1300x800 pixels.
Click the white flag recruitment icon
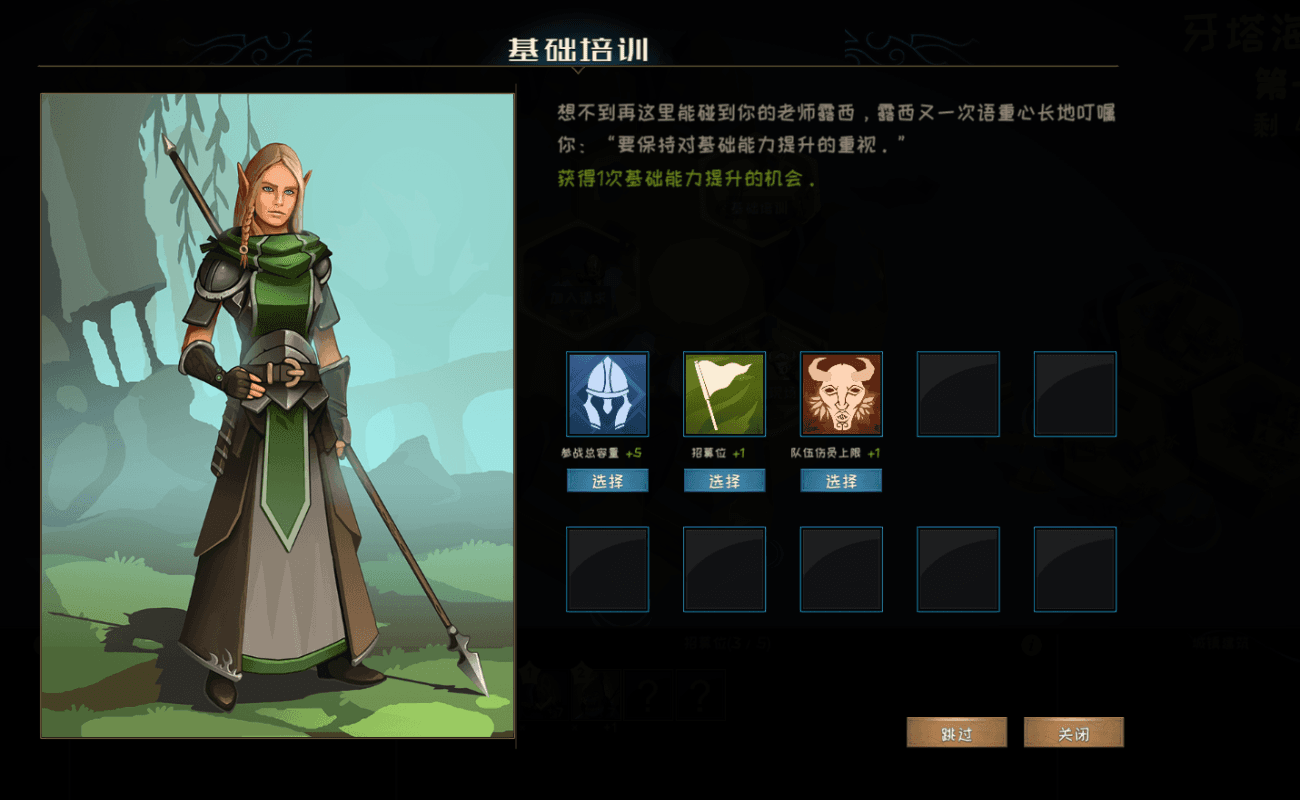(x=725, y=394)
